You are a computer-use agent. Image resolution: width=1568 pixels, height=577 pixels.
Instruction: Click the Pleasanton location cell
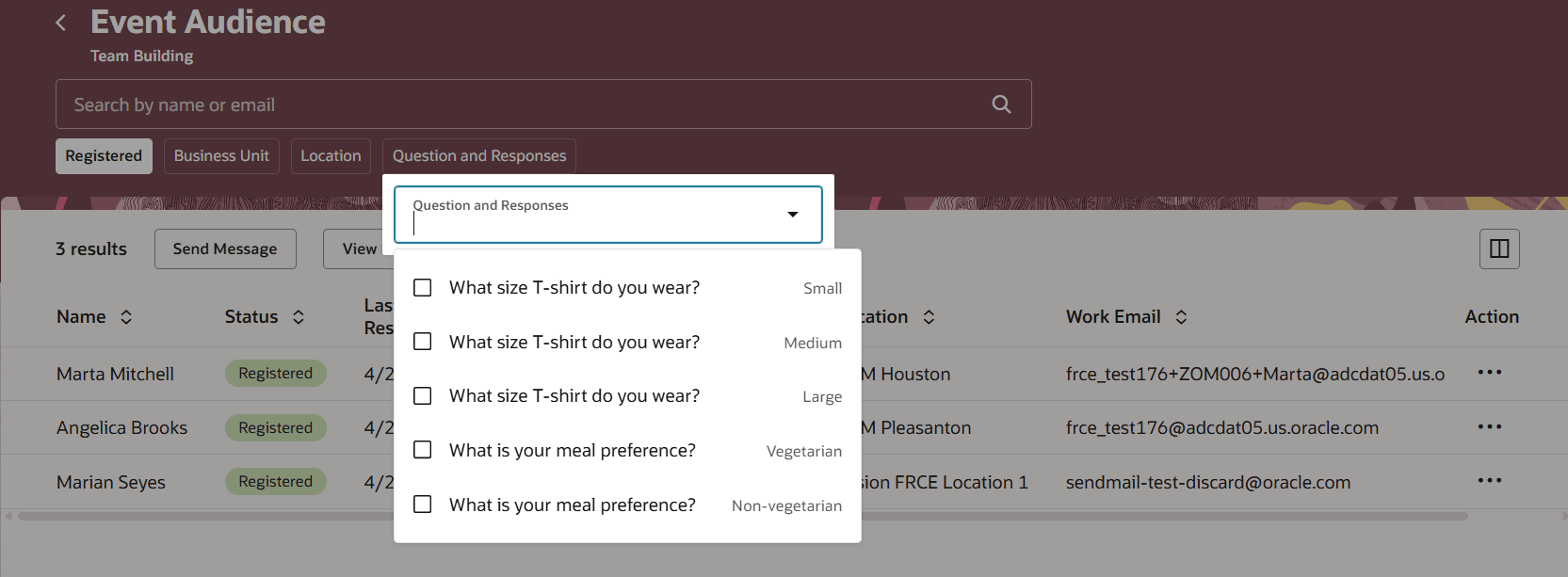pos(916,427)
